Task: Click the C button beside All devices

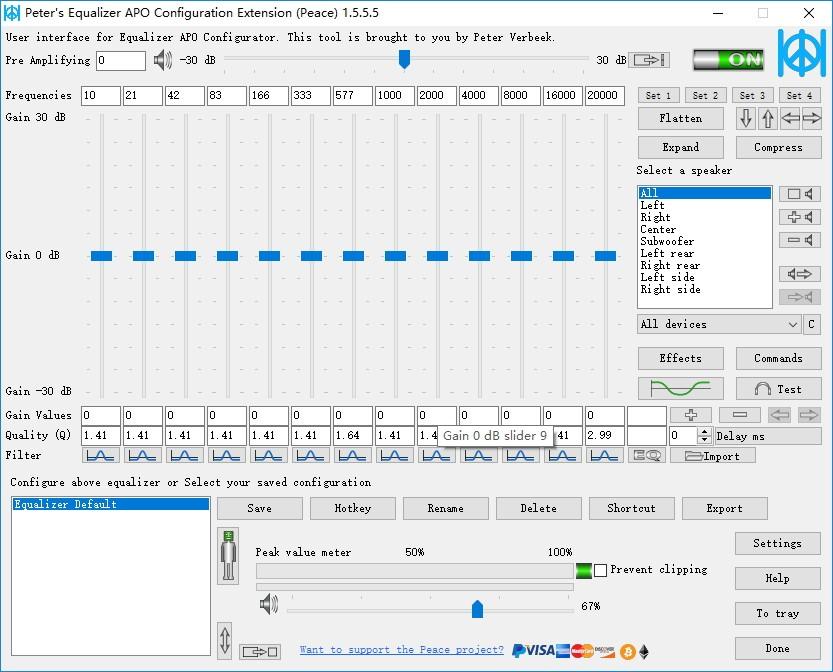Action: (811, 324)
